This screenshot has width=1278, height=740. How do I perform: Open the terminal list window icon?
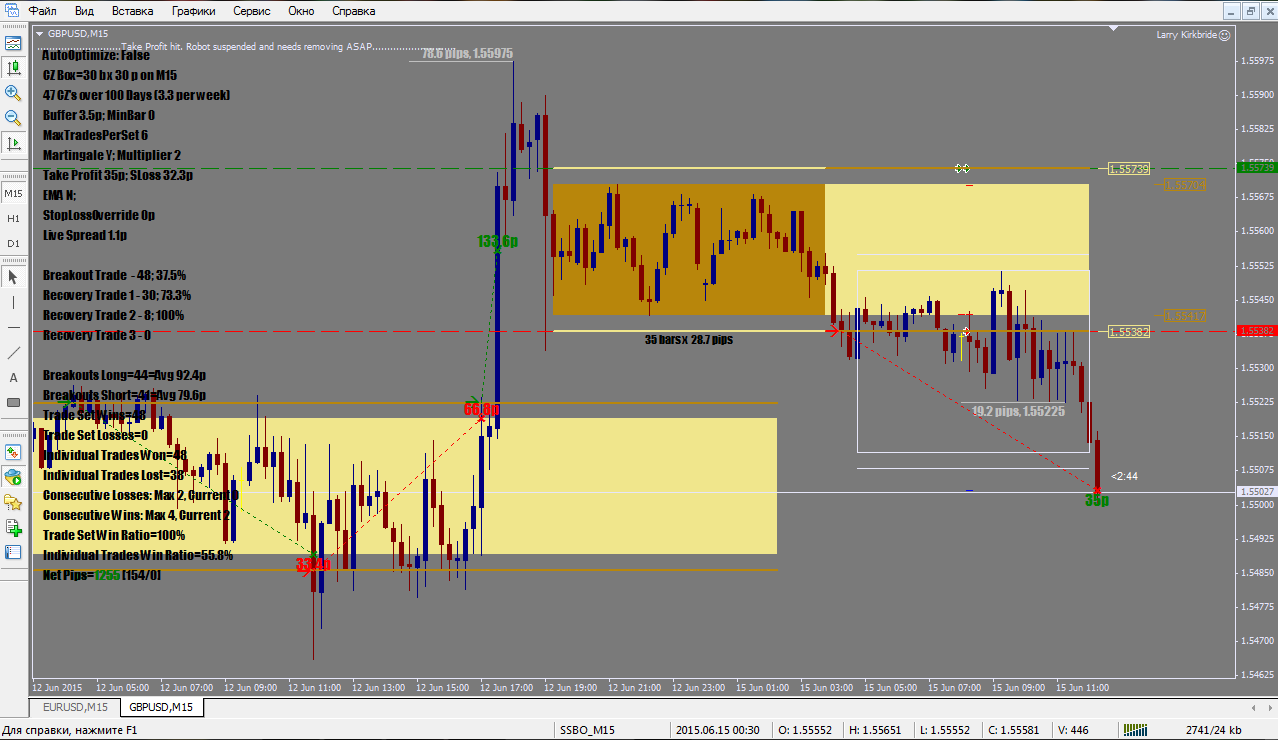13,552
